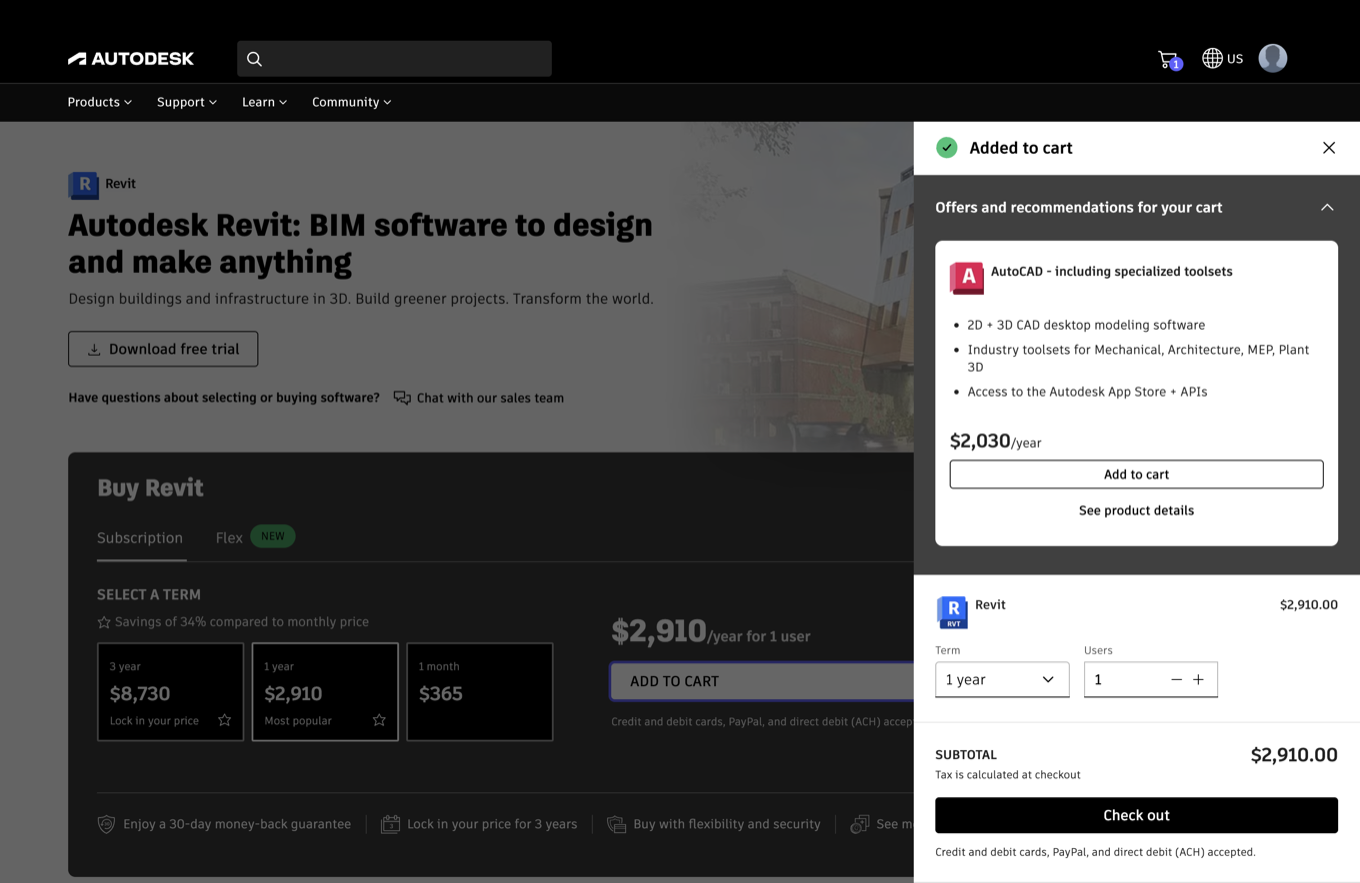Click the AutoCAD specialized toolsets title
This screenshot has width=1360, height=883.
pos(1112,272)
